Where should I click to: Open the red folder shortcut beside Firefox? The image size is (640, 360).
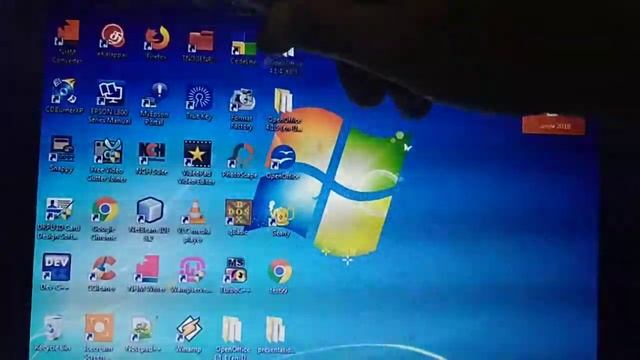point(200,42)
